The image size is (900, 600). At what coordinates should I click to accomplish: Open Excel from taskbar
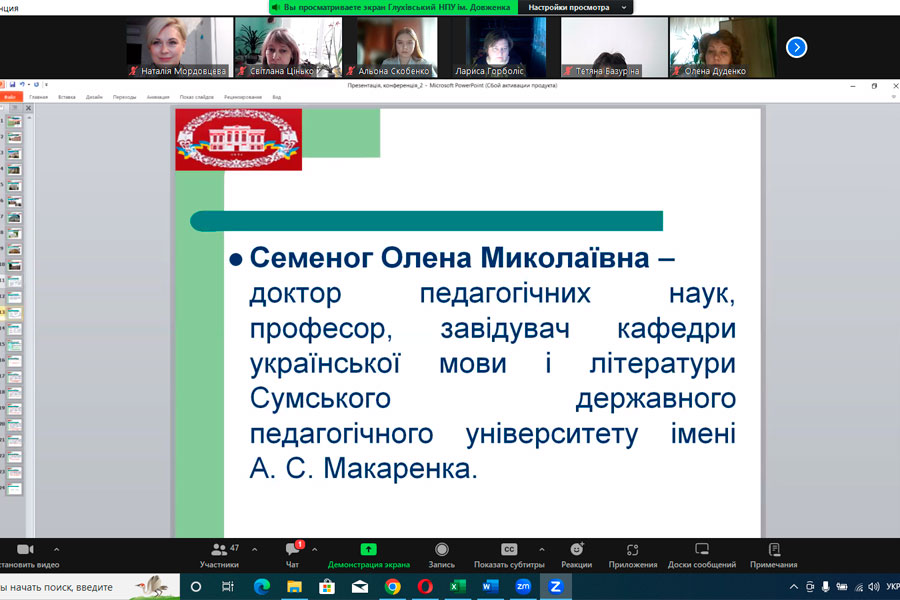[x=457, y=587]
